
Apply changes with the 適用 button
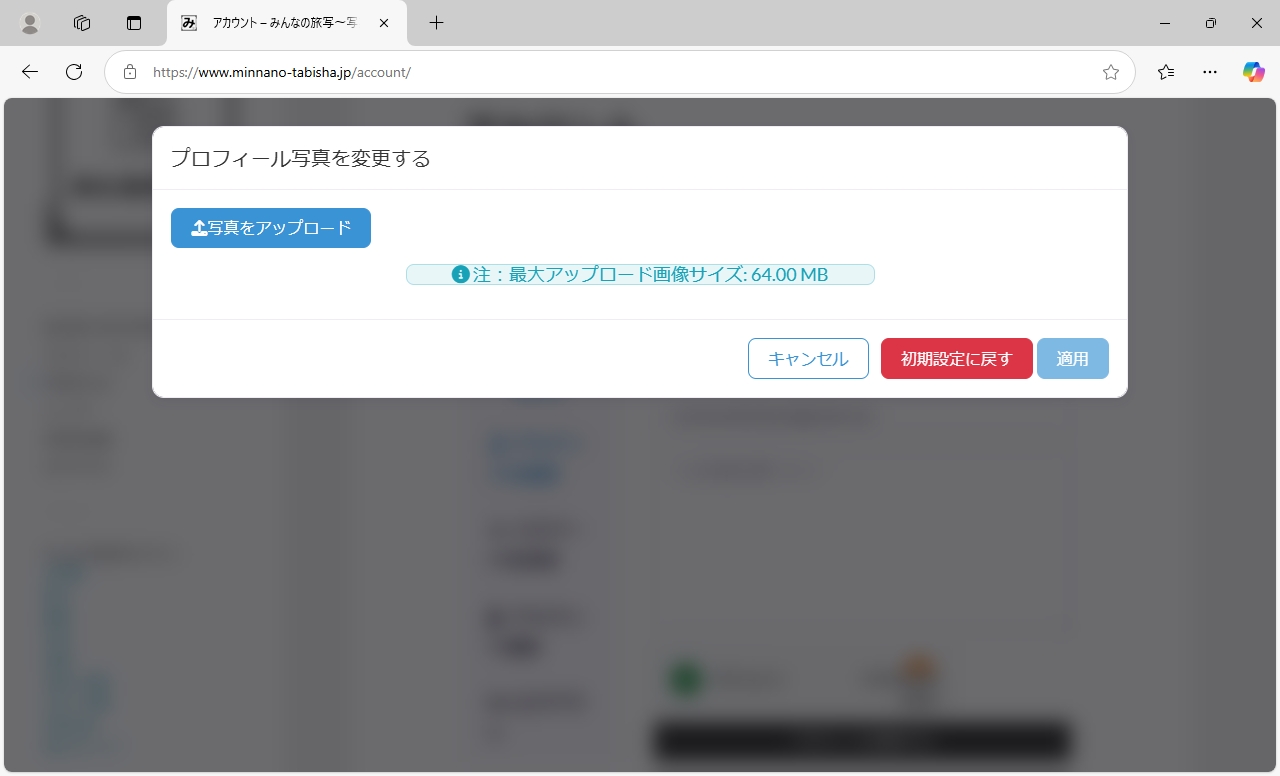click(1072, 359)
